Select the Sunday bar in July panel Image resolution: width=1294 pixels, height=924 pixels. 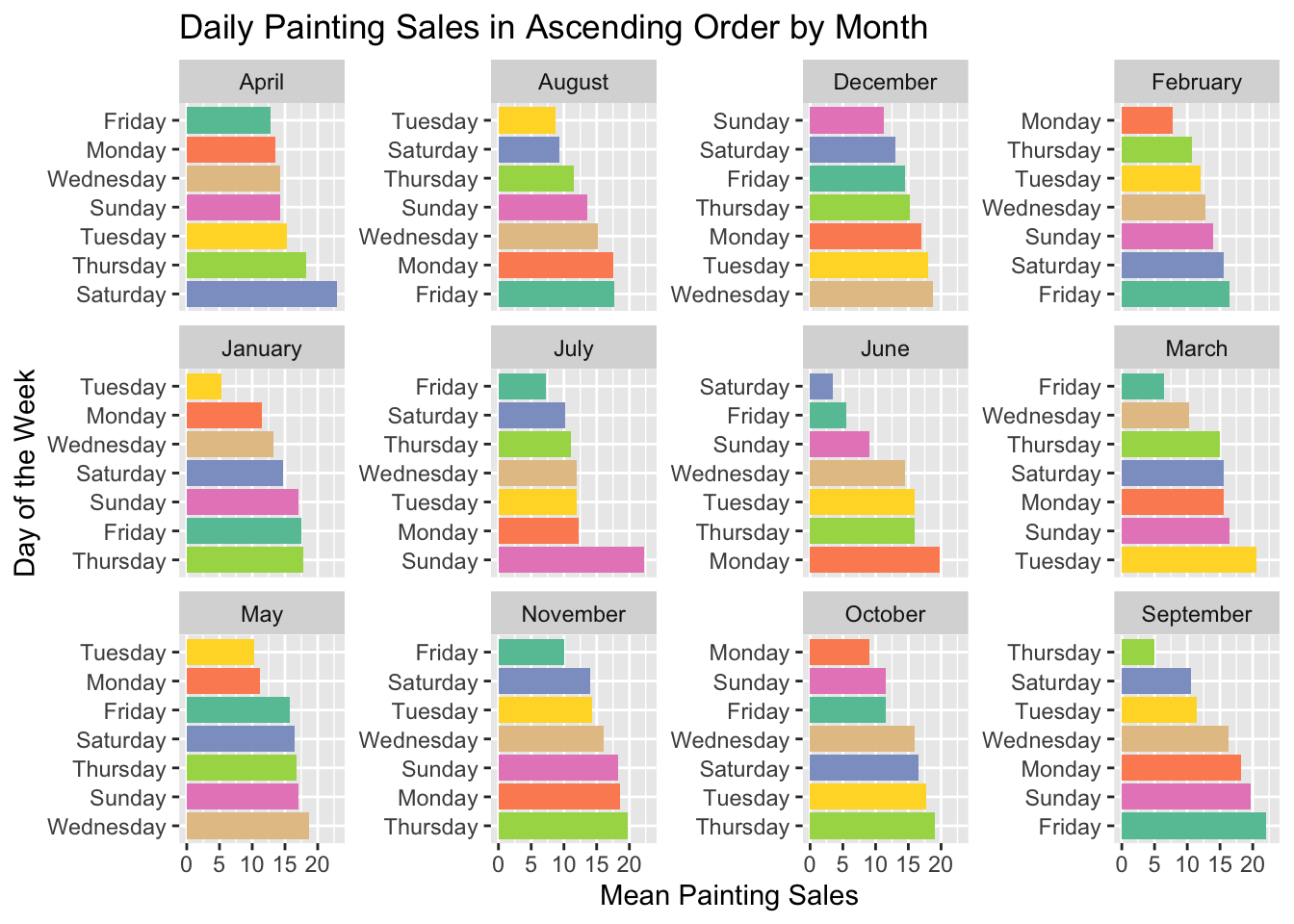coord(571,561)
